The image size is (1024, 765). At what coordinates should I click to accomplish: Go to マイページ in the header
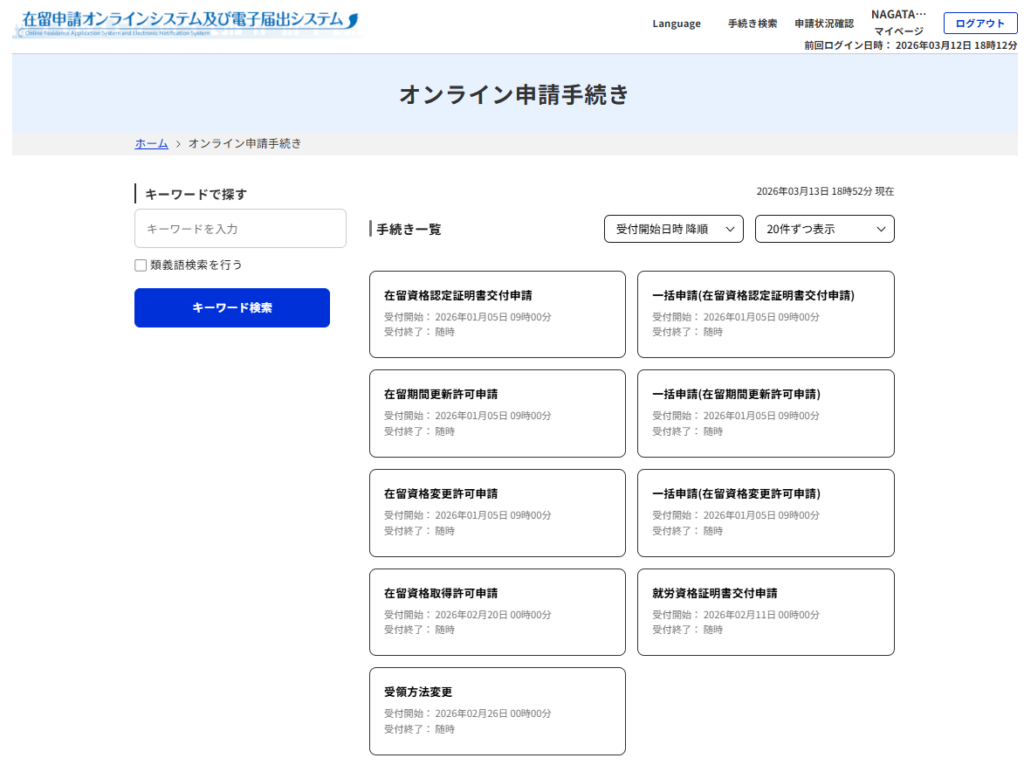click(x=899, y=31)
